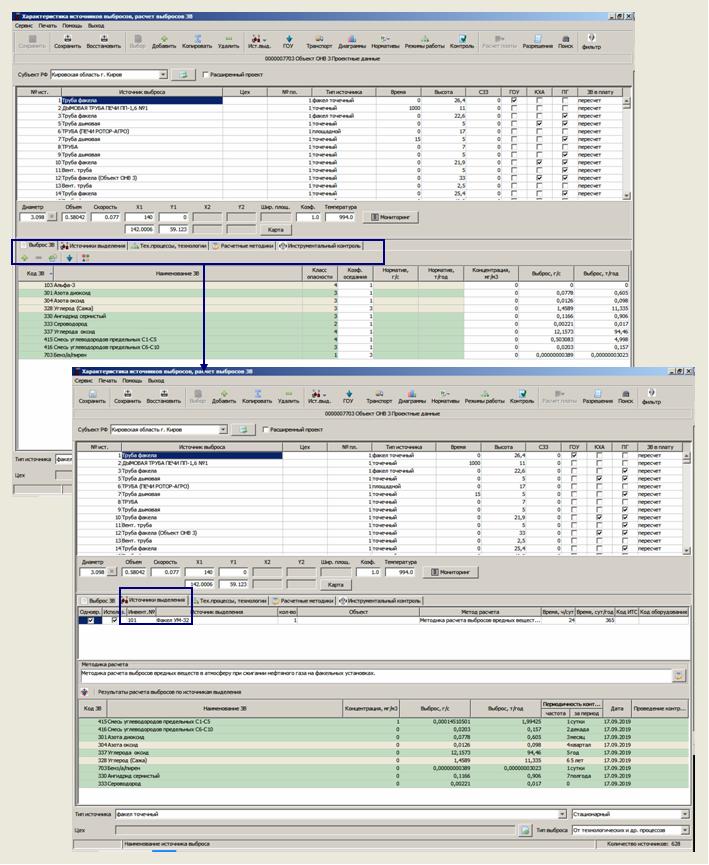Image resolution: width=709 pixels, height=865 pixels.
Task: Toggle the ГОУ checkbox for the first Труба факела row
Action: tap(513, 100)
